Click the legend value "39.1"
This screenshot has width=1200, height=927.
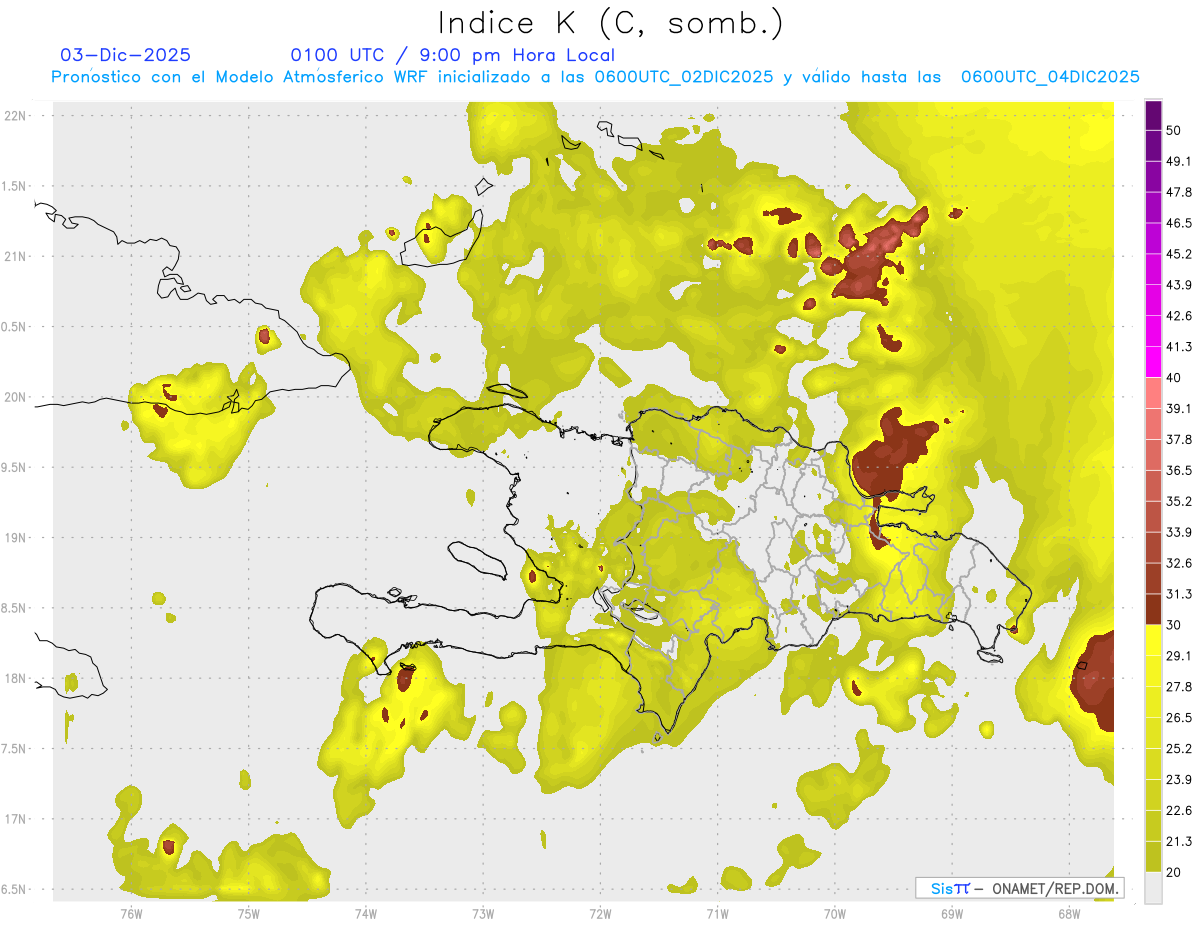[x=1179, y=409]
